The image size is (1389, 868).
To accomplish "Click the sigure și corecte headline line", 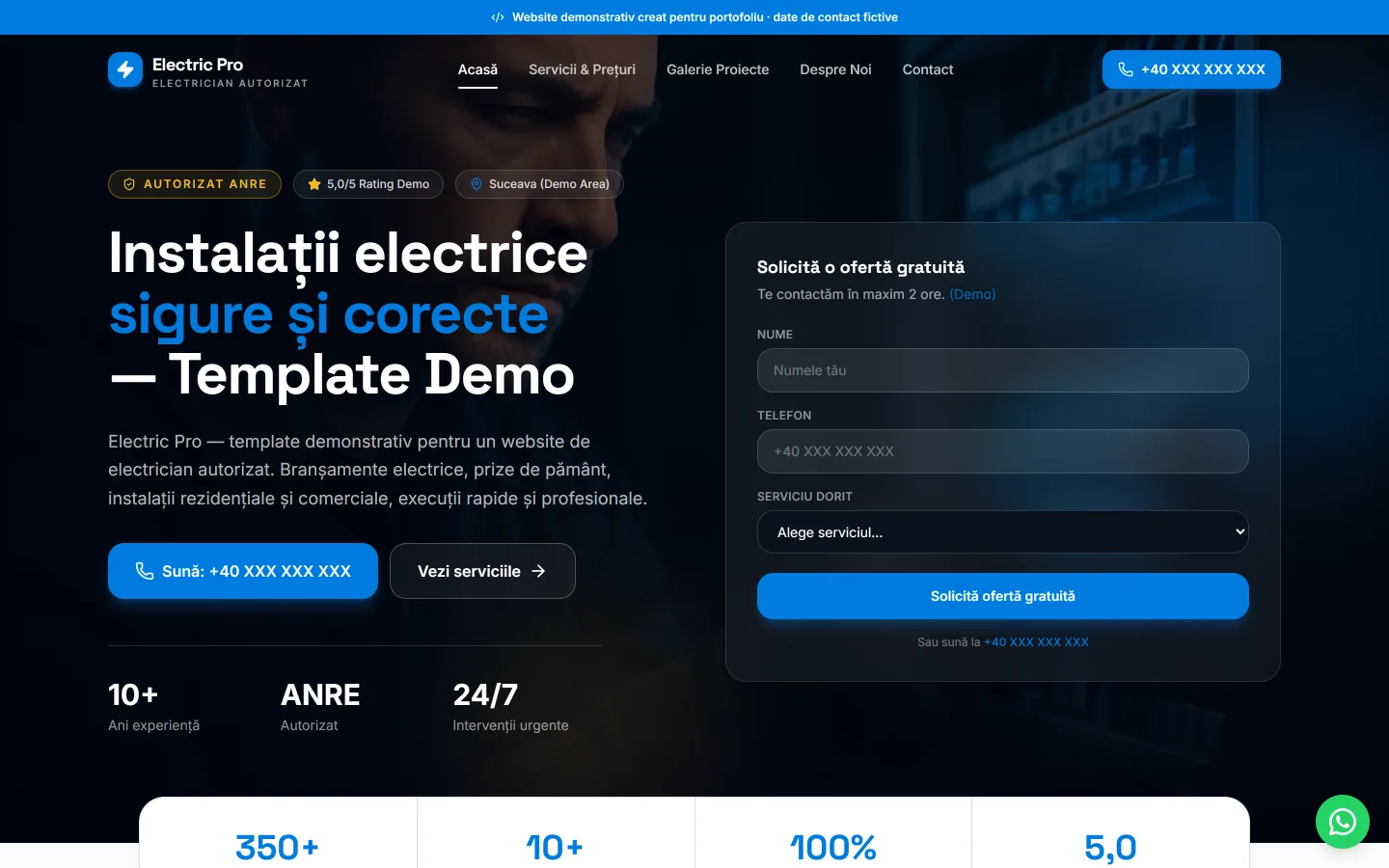I will (x=329, y=314).
